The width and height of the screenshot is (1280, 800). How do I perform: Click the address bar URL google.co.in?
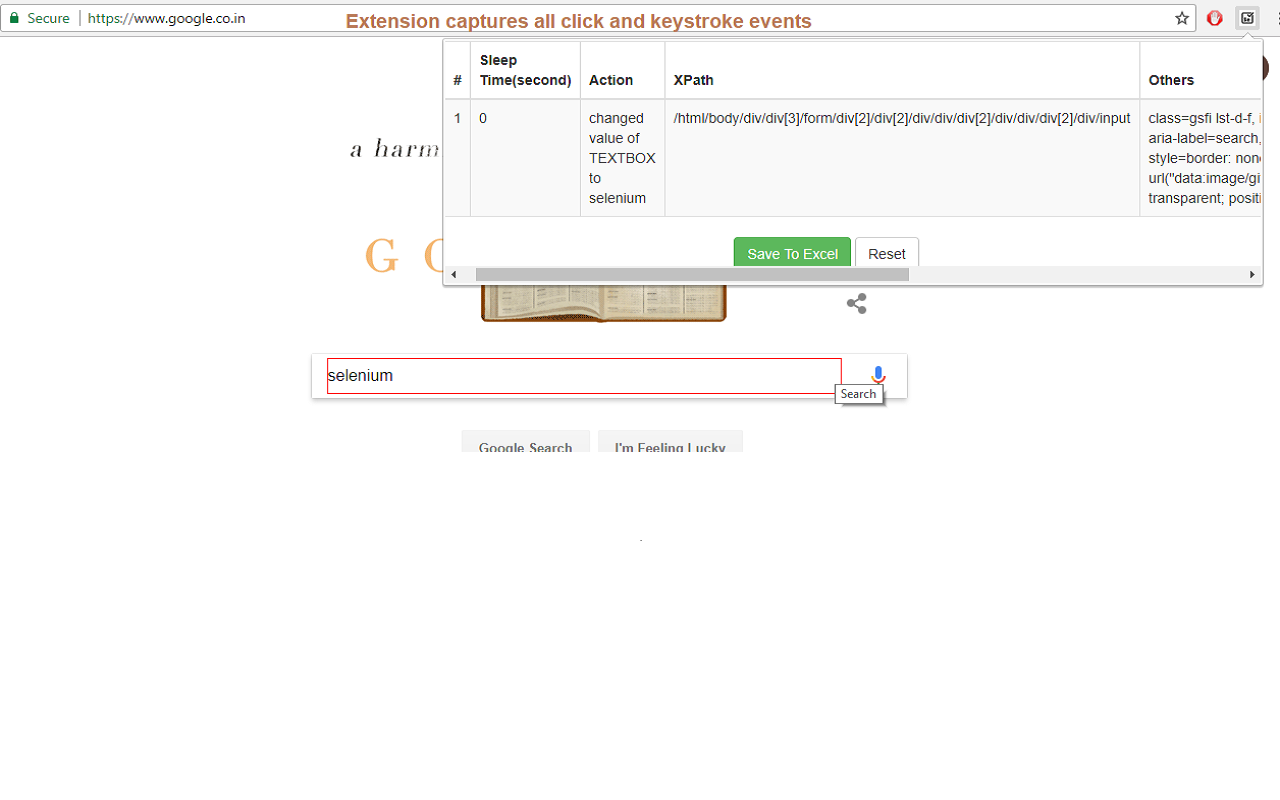click(166, 18)
